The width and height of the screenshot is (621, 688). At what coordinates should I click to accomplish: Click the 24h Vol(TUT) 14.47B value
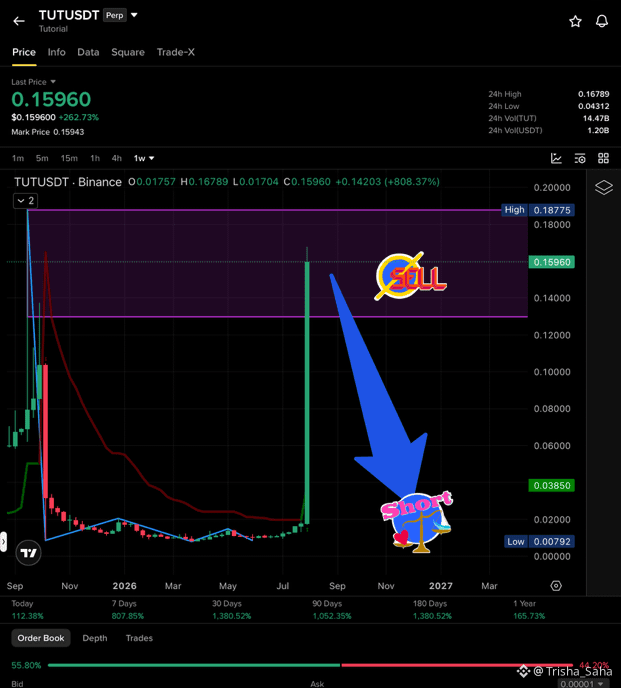(596, 118)
